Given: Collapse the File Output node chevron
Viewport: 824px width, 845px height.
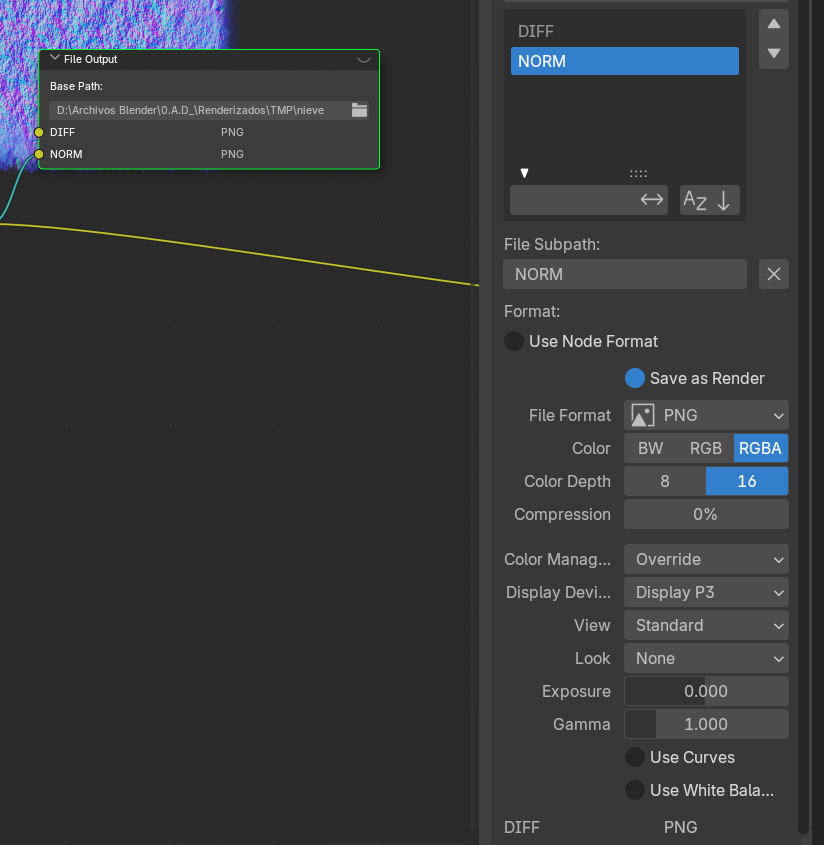Looking at the screenshot, I should [55, 59].
